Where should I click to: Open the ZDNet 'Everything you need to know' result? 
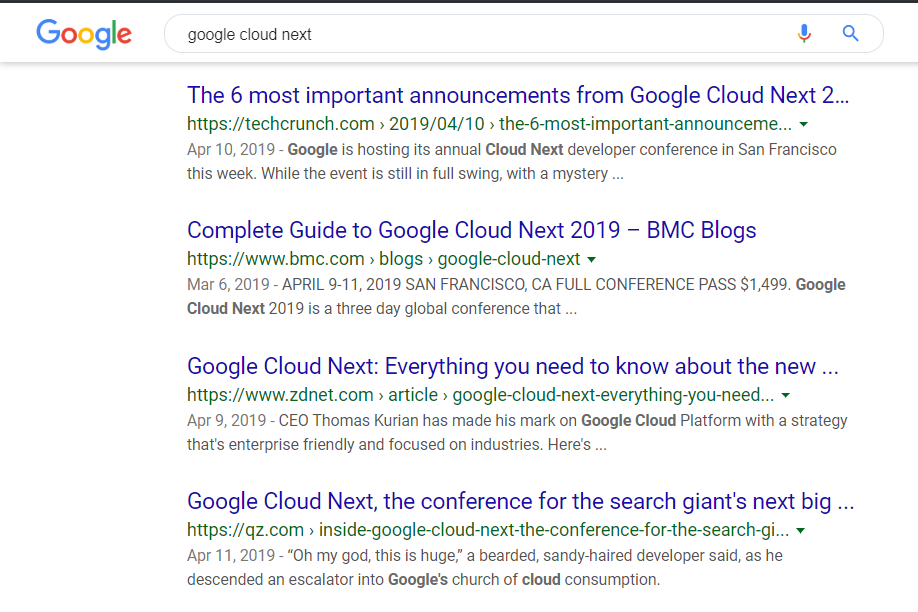click(512, 366)
